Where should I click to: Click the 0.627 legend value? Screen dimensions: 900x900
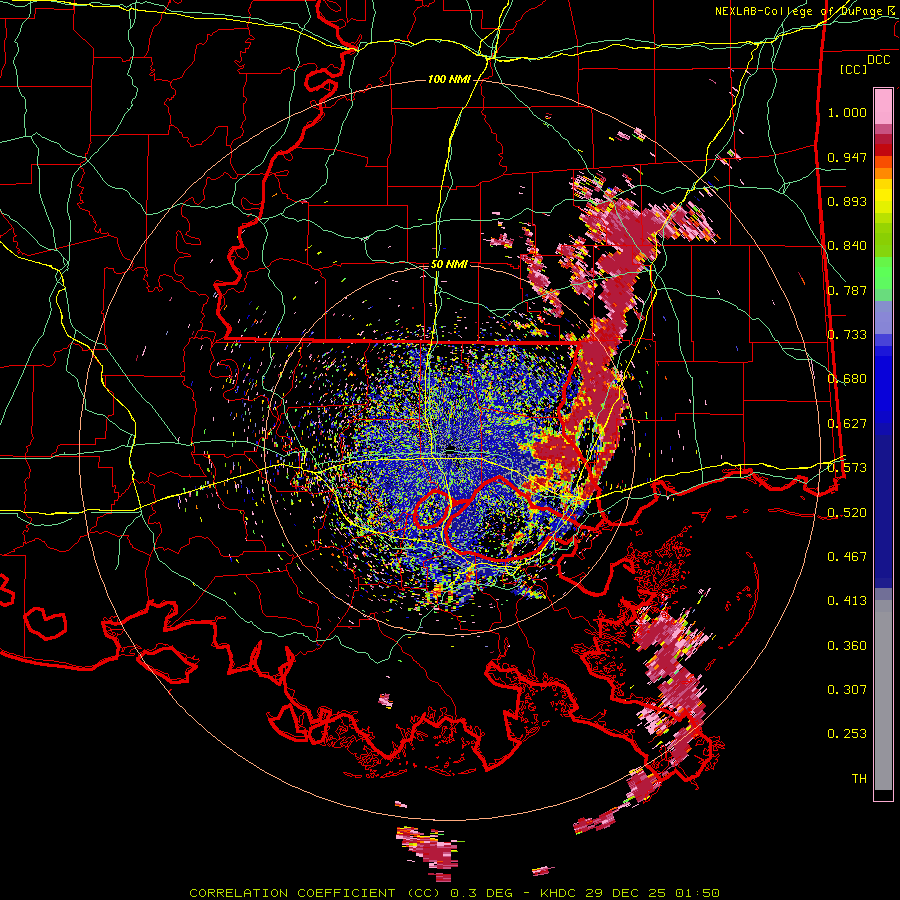847,424
